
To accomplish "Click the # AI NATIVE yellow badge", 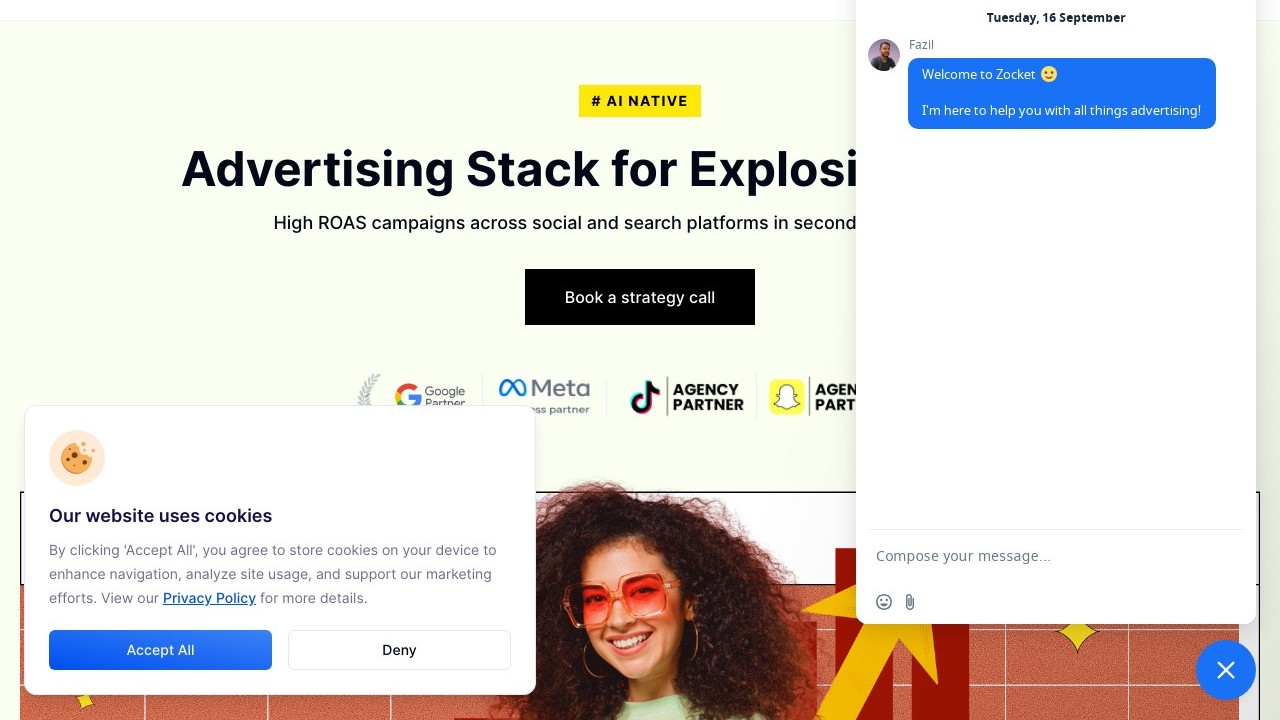I will point(640,101).
